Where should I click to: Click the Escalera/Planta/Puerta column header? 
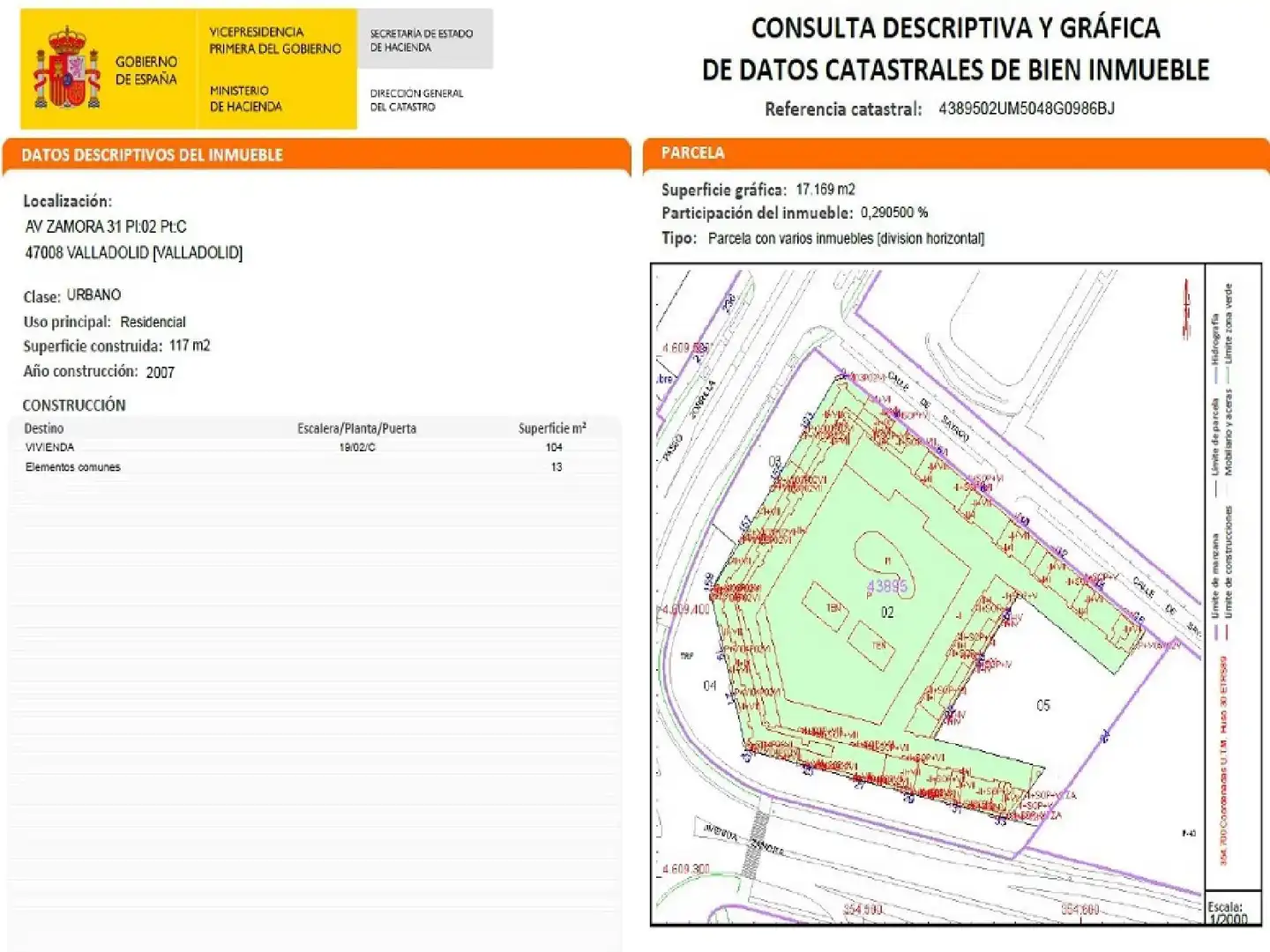(356, 428)
